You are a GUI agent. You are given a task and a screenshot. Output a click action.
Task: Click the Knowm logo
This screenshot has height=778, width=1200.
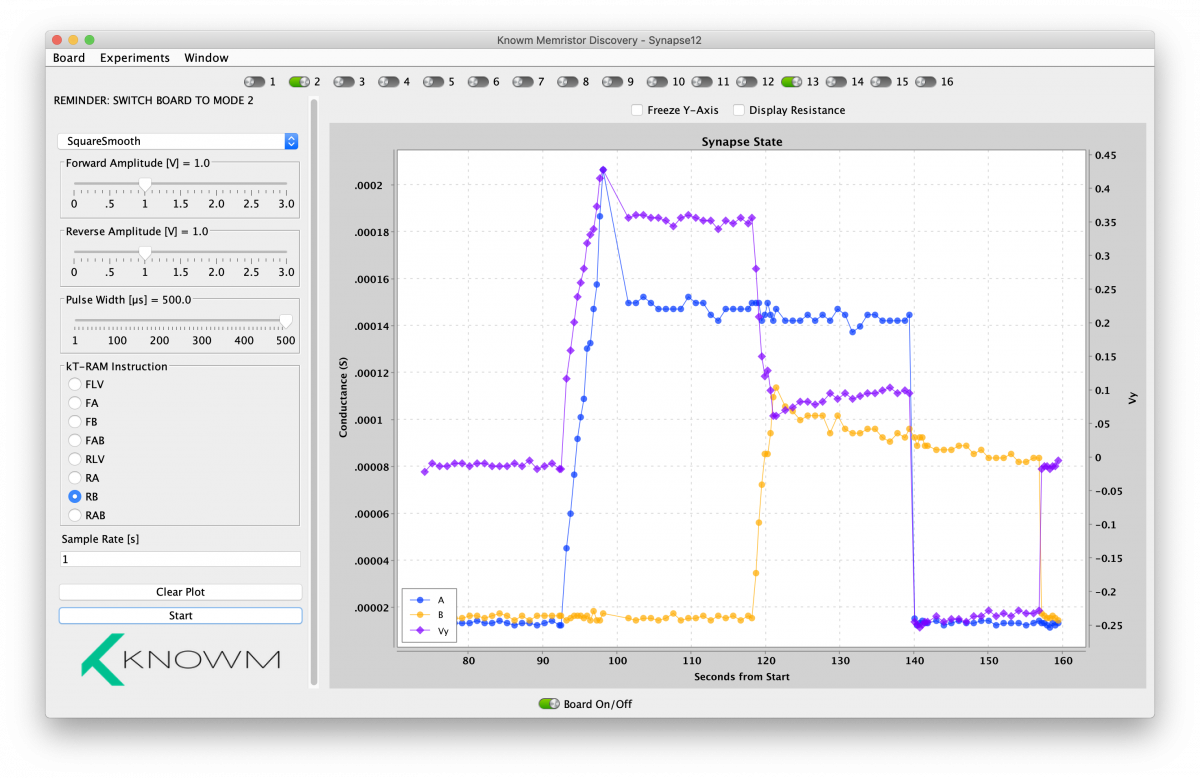point(180,659)
